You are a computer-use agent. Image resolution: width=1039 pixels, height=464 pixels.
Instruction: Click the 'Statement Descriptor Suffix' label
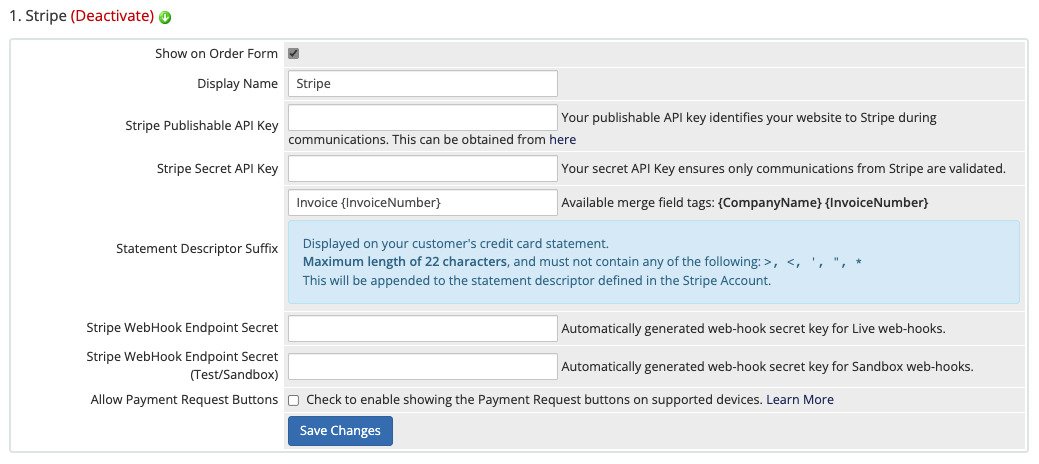pos(197,249)
